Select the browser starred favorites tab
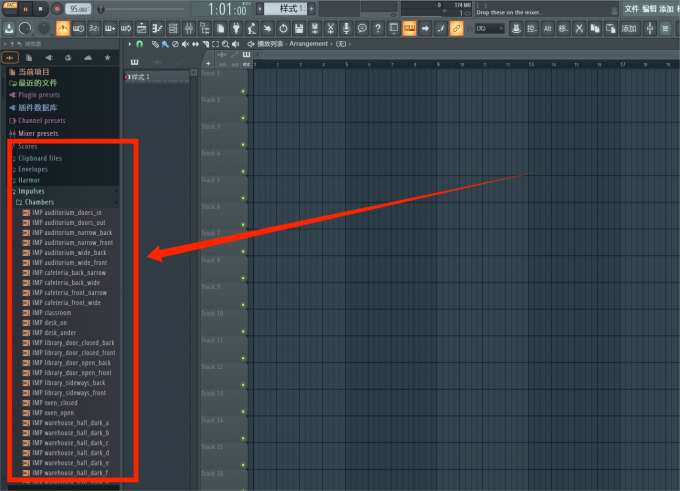The width and height of the screenshot is (680, 491). (108, 58)
